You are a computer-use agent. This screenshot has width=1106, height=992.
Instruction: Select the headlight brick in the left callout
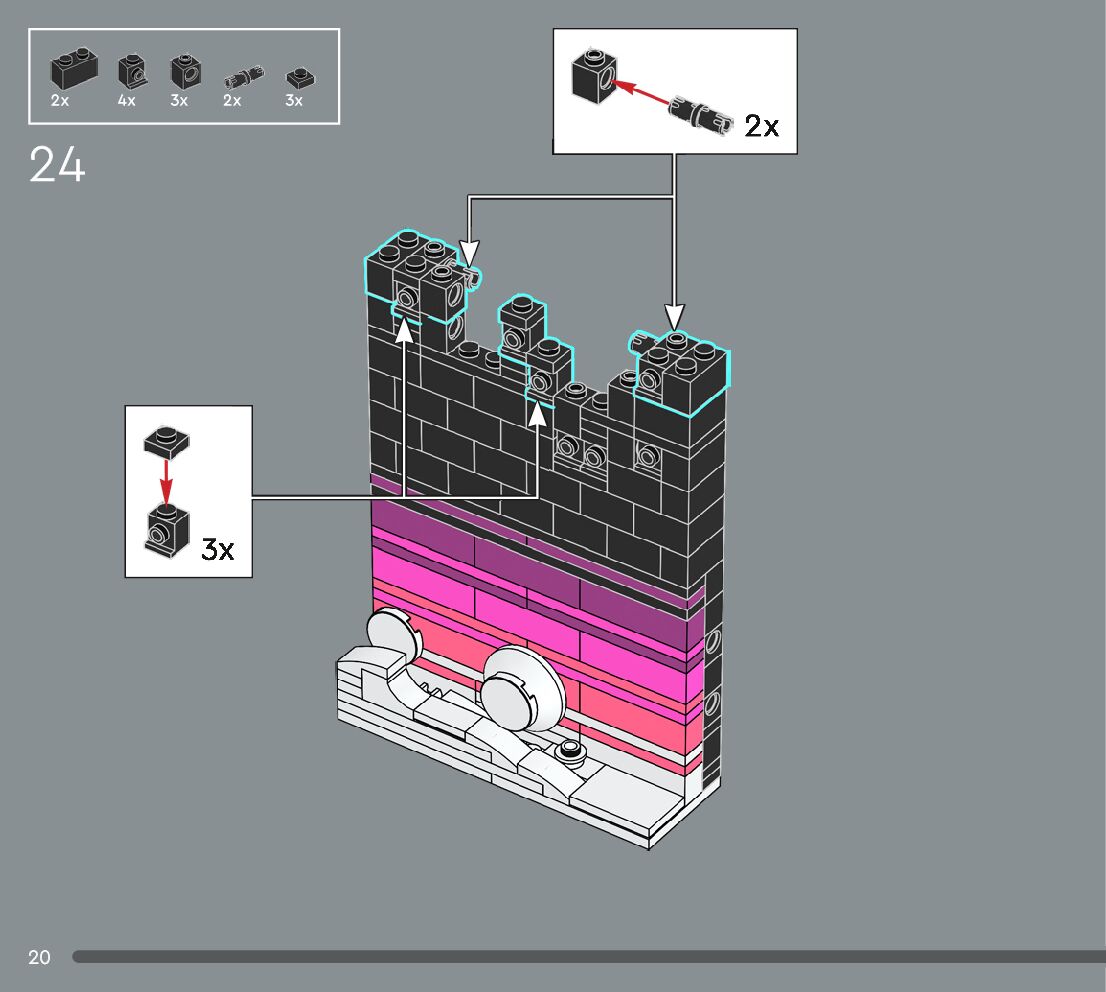(164, 530)
